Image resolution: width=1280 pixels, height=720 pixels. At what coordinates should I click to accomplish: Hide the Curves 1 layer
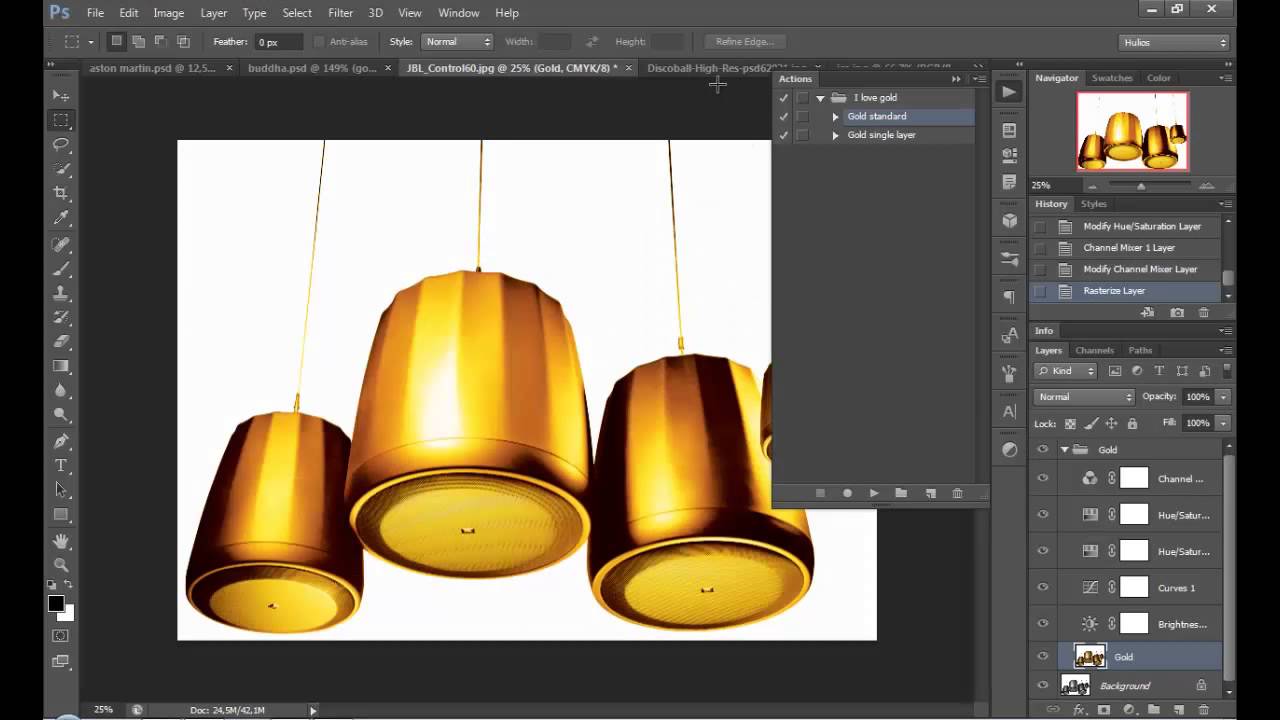pyautogui.click(x=1043, y=588)
